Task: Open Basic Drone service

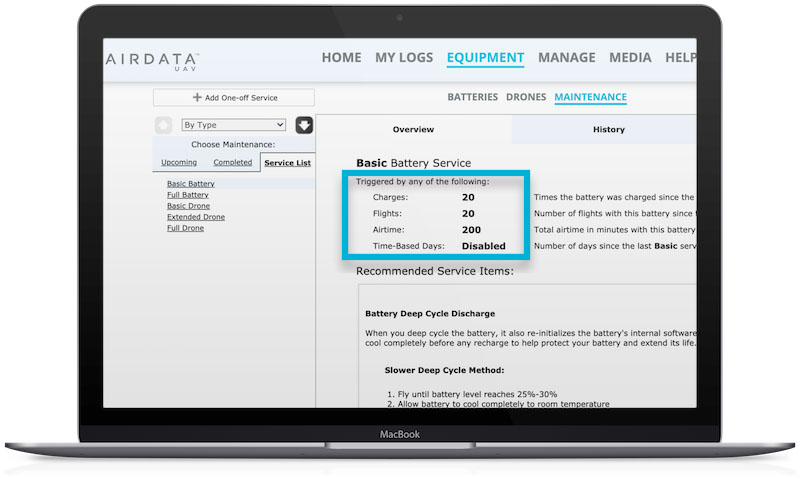Action: [188, 206]
